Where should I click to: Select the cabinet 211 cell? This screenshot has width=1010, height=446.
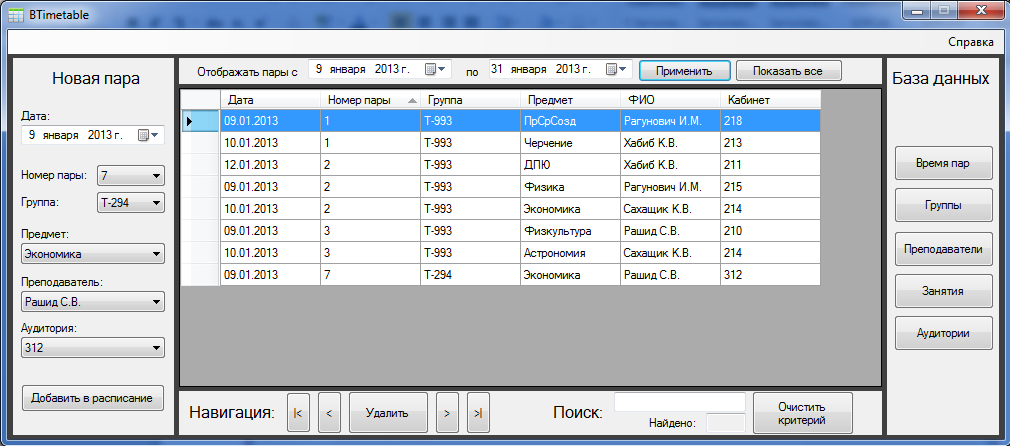coord(770,165)
